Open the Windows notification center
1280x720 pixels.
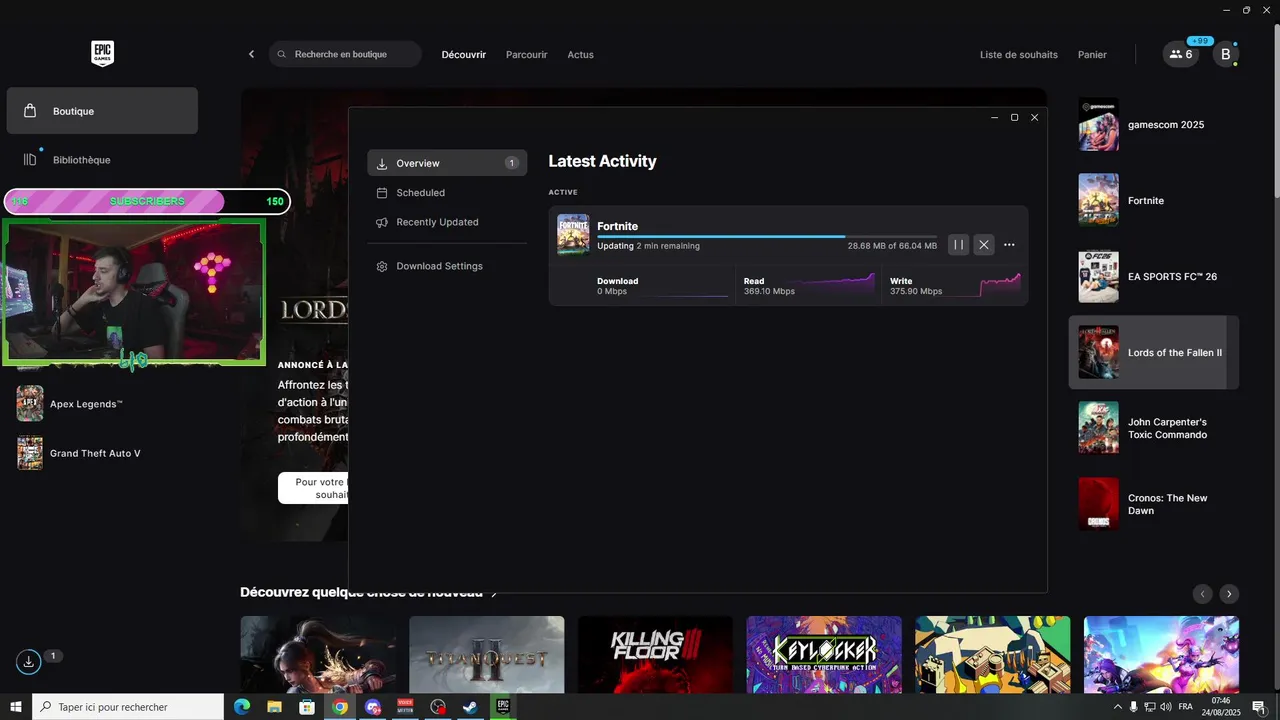pos(1259,707)
